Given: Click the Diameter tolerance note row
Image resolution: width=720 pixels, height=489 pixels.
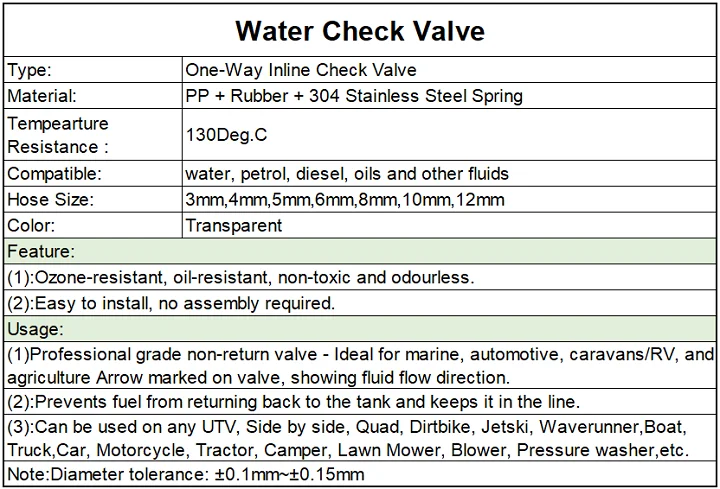Looking at the screenshot, I should 360,474.
